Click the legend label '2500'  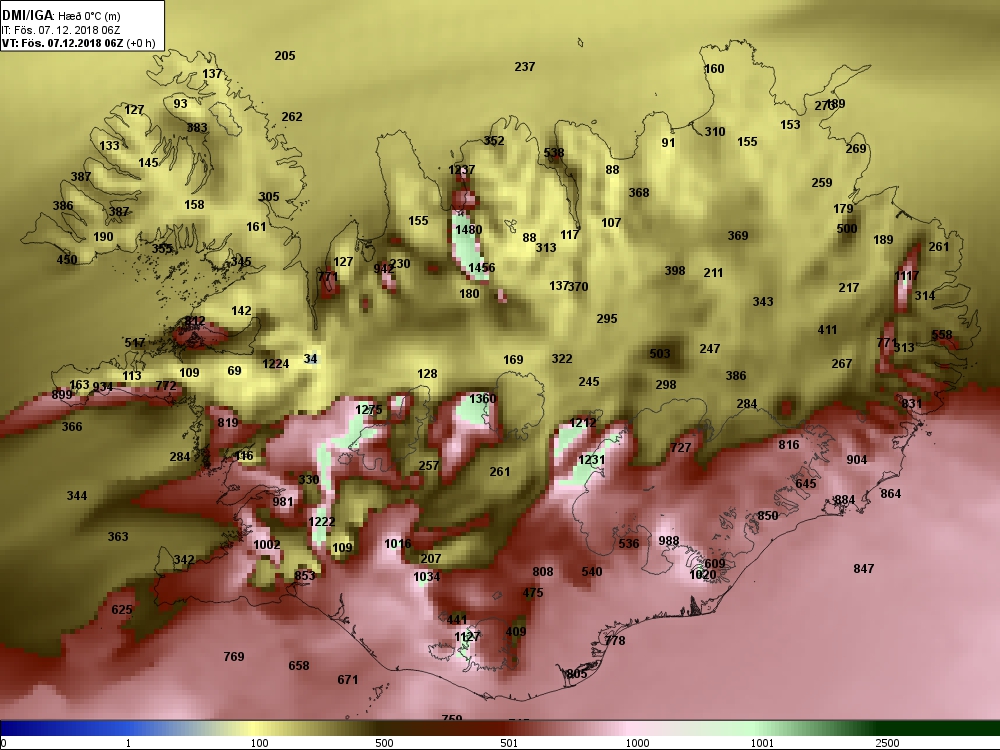click(887, 743)
